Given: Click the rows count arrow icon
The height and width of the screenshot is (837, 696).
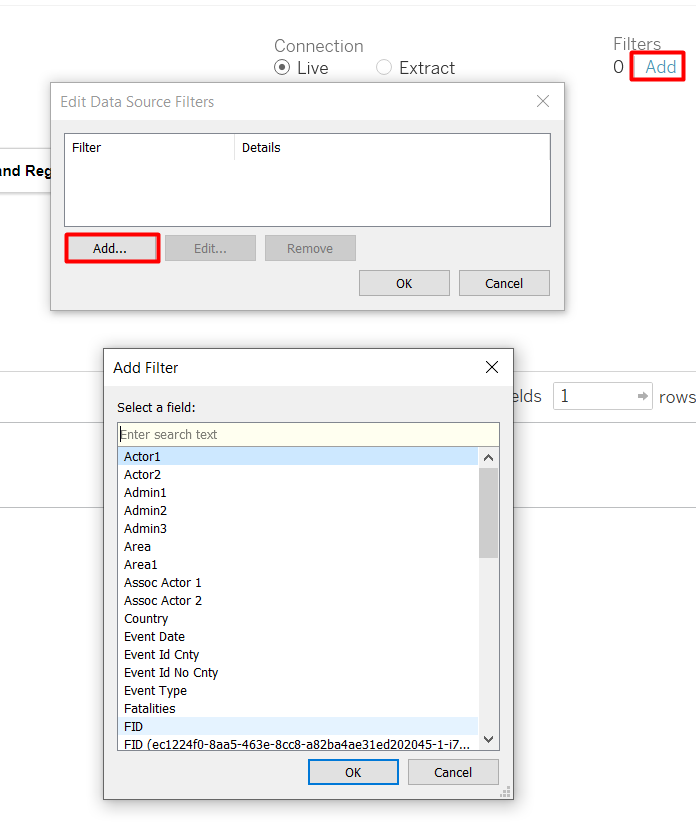Looking at the screenshot, I should [642, 396].
